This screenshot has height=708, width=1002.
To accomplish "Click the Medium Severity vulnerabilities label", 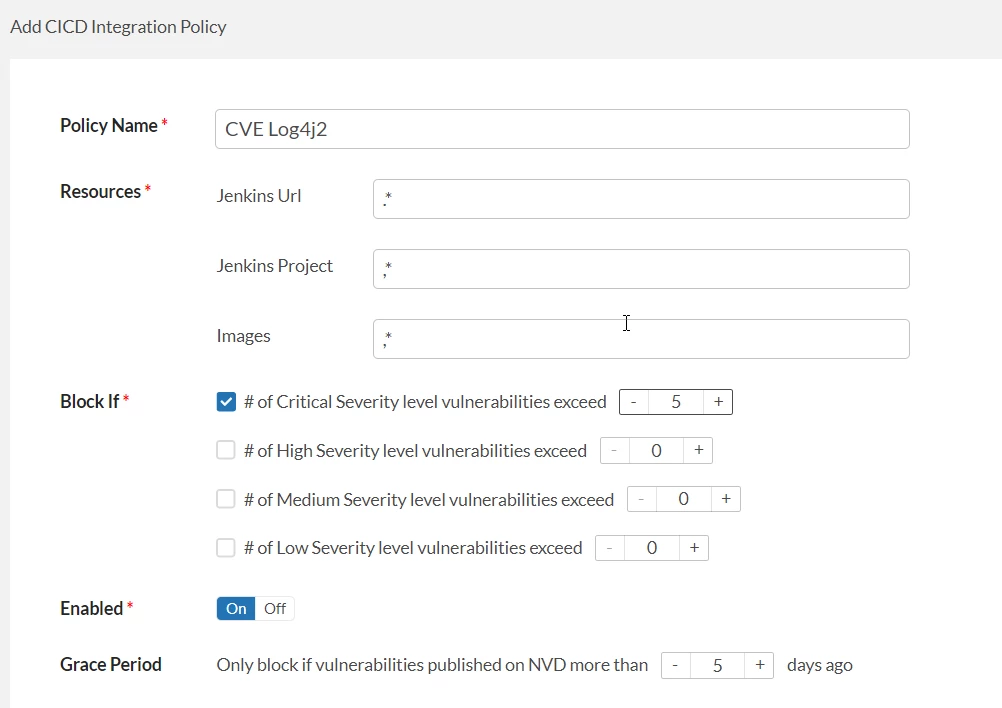I will [429, 499].
